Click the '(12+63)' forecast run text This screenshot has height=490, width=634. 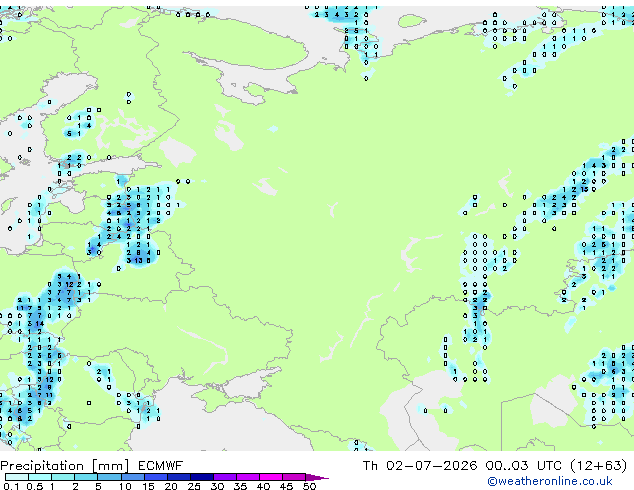tap(599, 466)
